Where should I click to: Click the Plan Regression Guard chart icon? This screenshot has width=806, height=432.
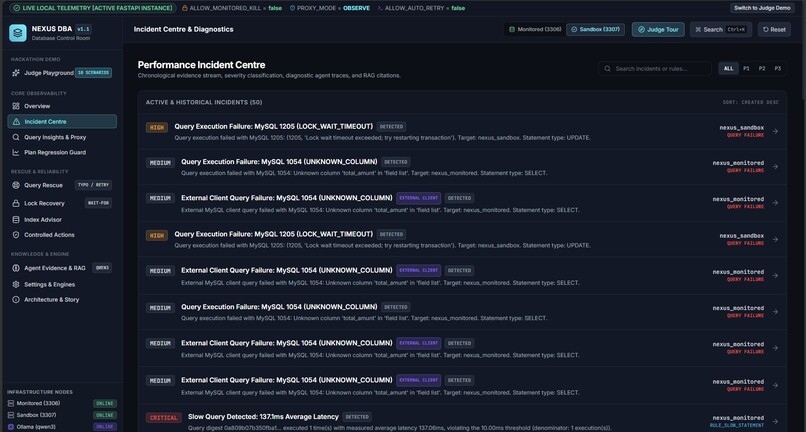(x=16, y=152)
